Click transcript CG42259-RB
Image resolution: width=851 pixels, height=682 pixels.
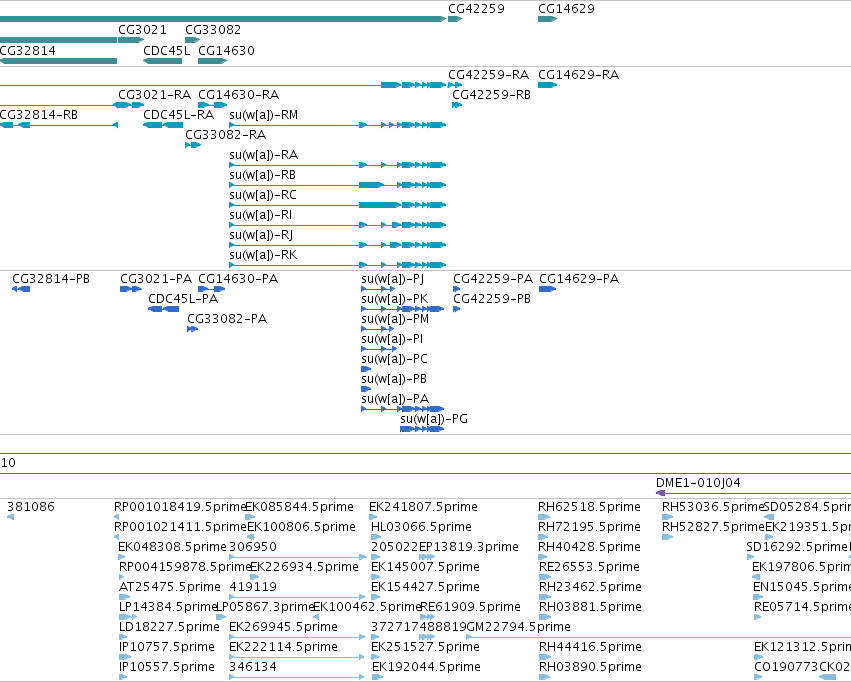coord(491,94)
